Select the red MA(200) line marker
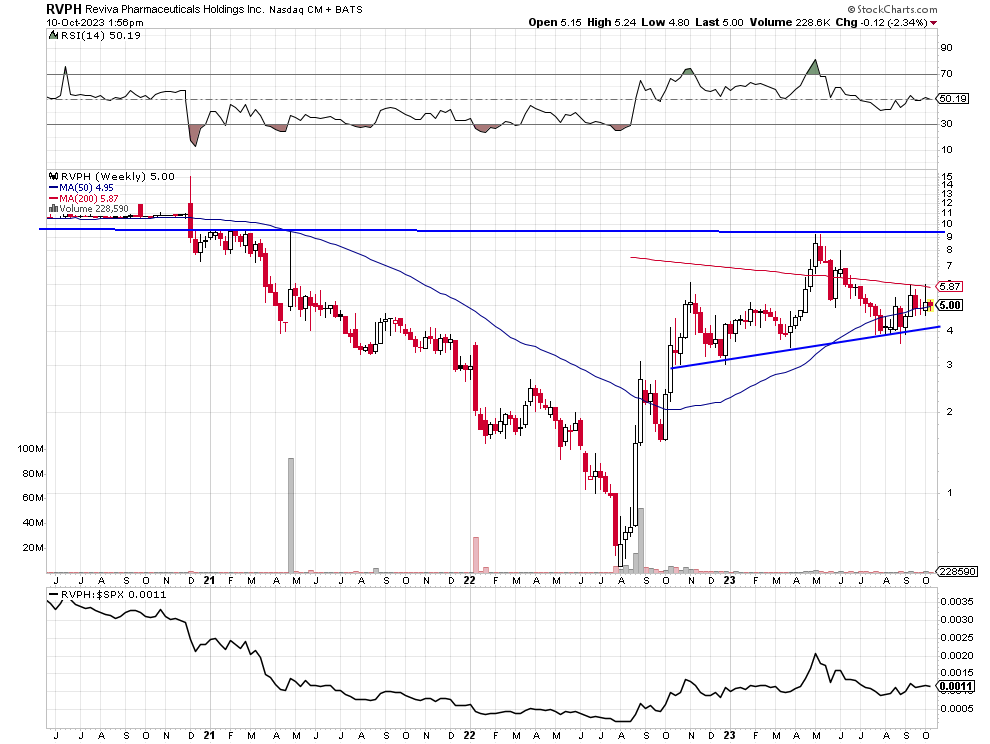990x744 pixels. pyautogui.click(x=51, y=196)
